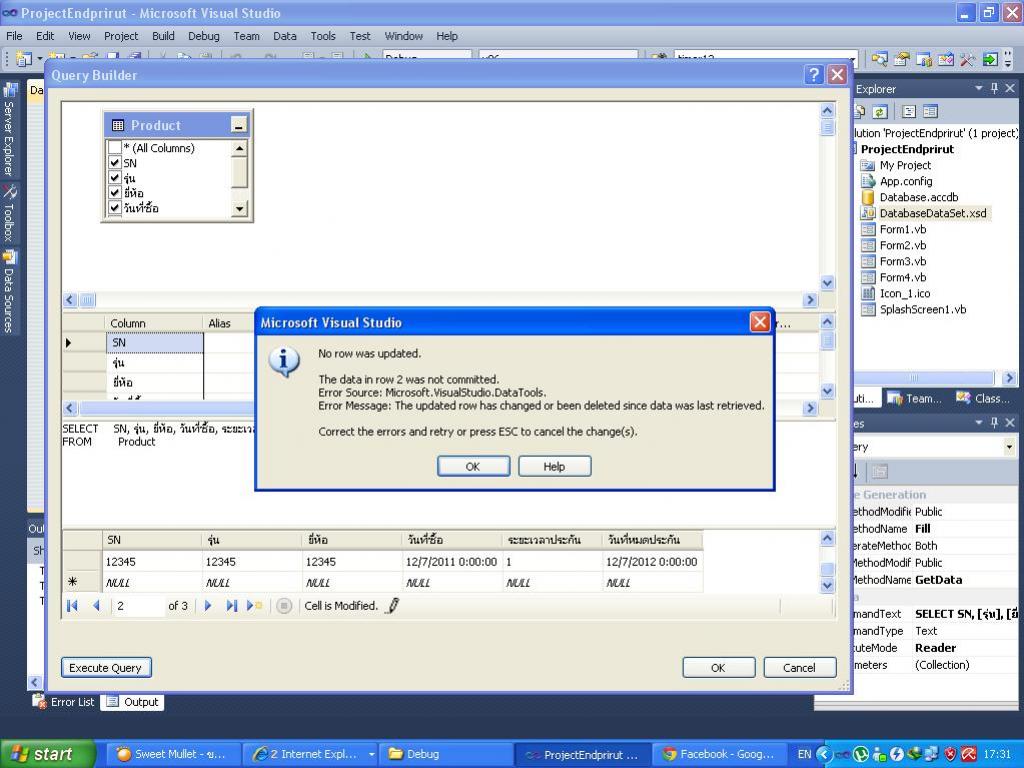The image size is (1024, 768).
Task: Open the Server Explorer side tab
Action: point(9,131)
